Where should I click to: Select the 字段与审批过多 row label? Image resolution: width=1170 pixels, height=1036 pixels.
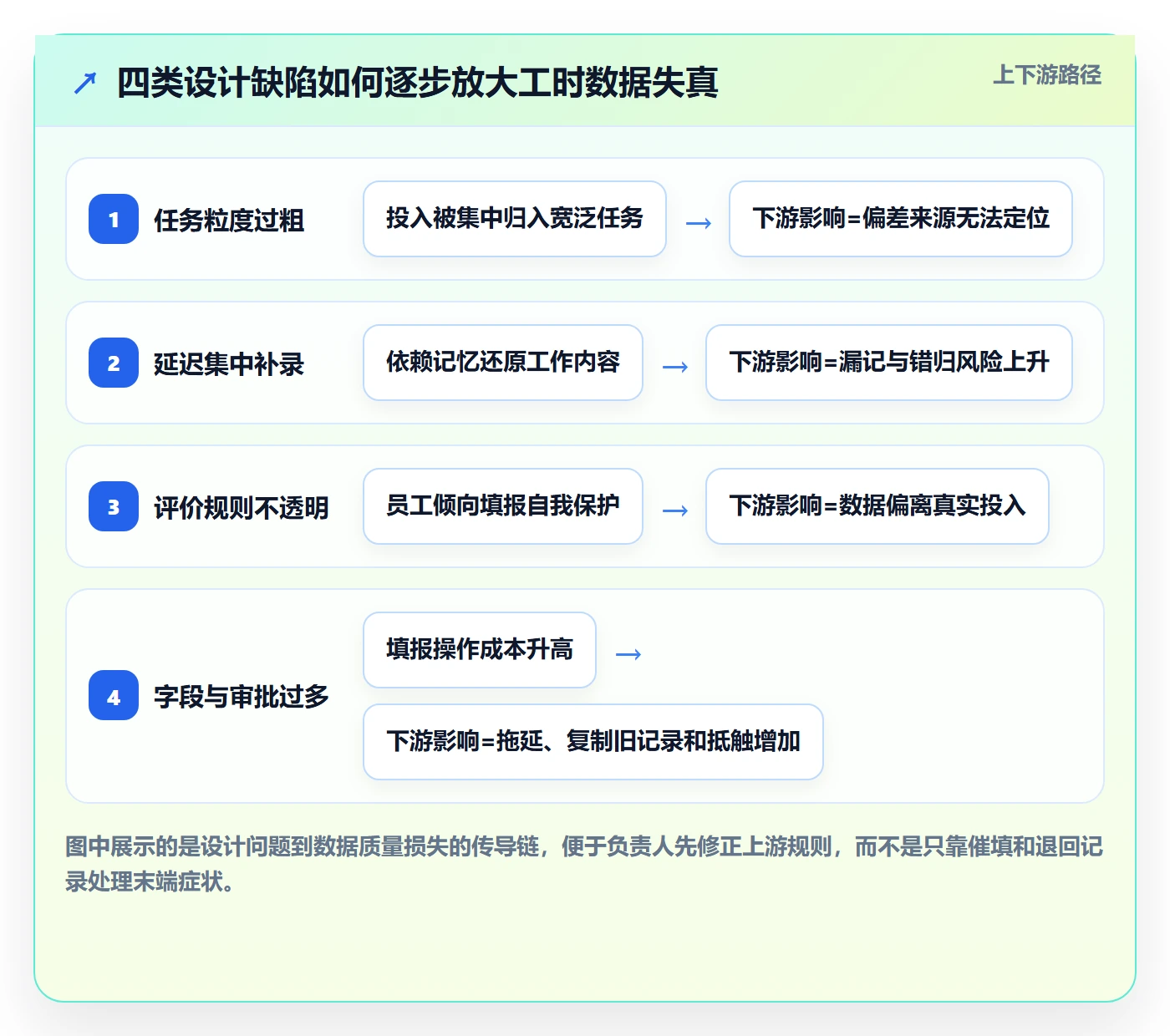click(x=242, y=696)
